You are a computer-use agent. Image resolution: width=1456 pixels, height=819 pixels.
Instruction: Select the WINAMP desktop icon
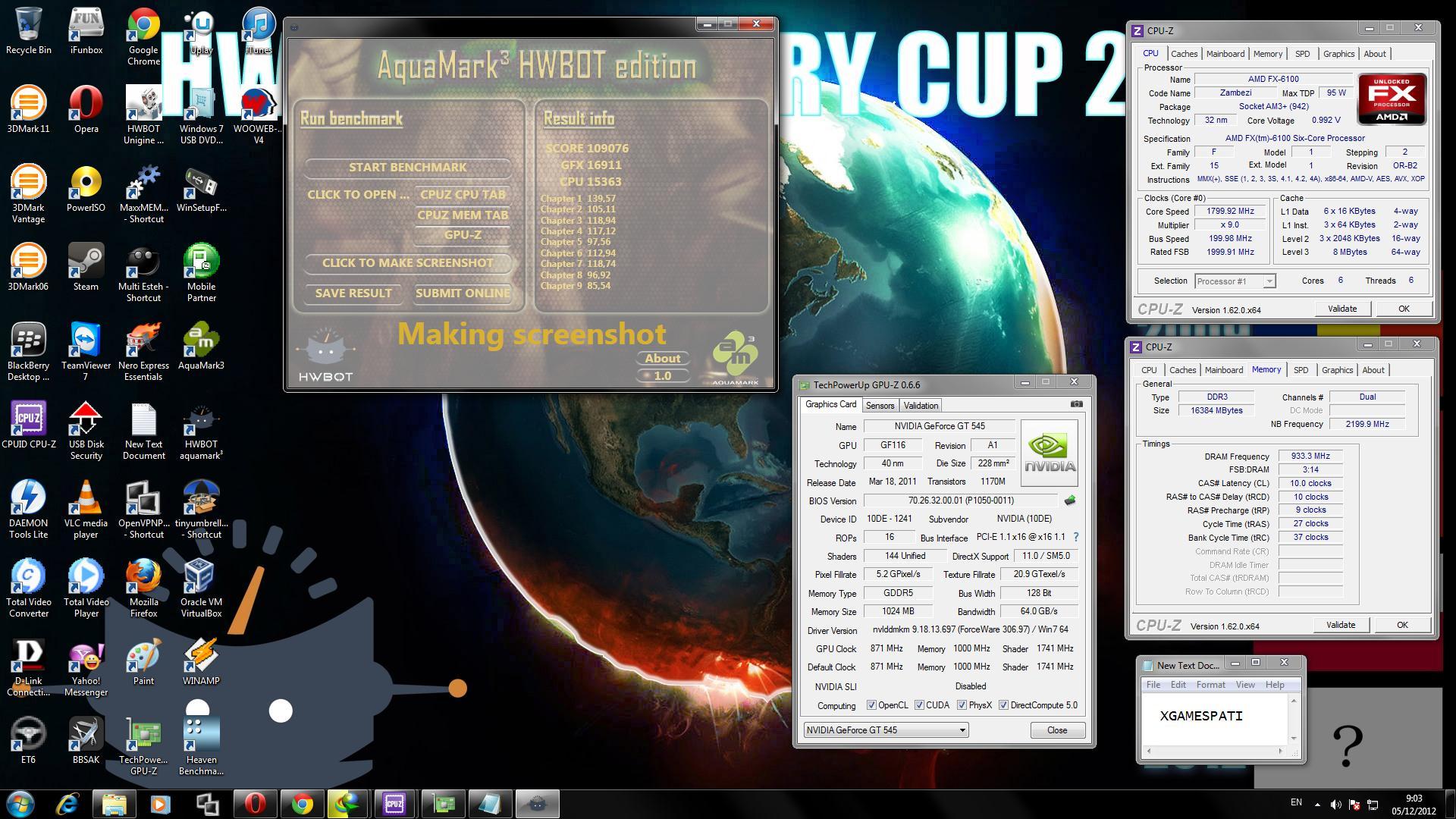[x=201, y=662]
